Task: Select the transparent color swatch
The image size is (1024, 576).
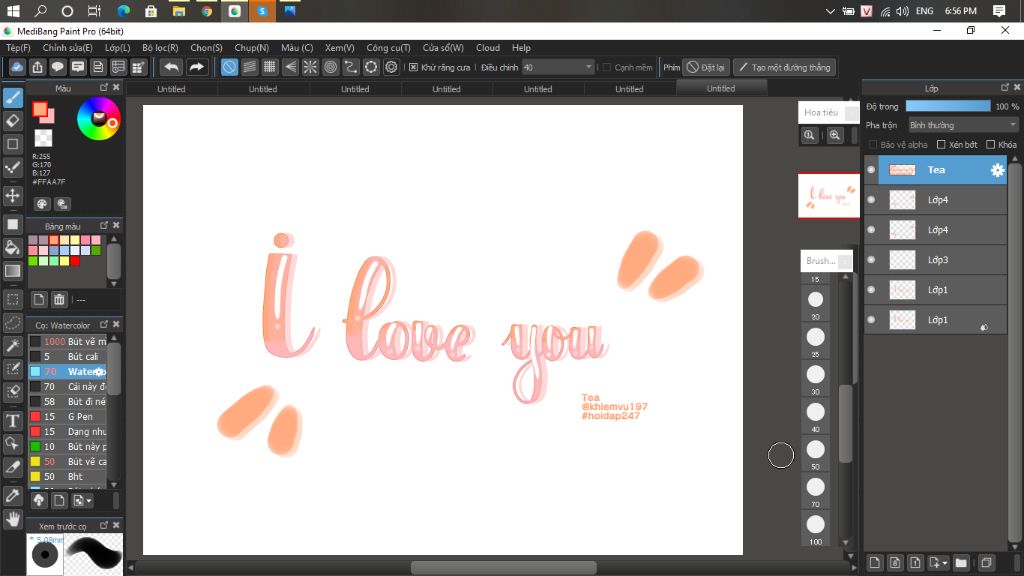Action: tap(43, 138)
